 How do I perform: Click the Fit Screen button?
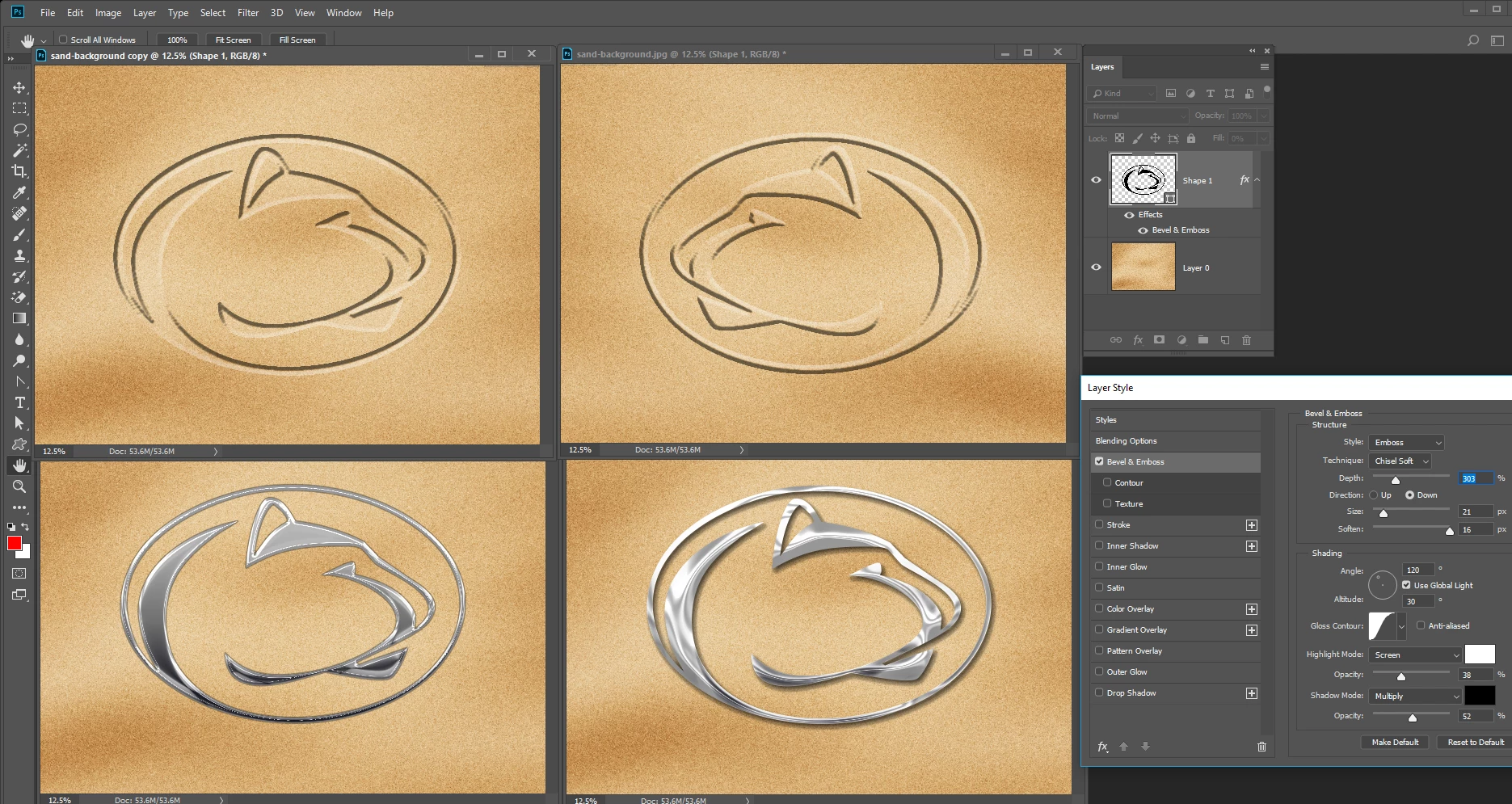point(233,40)
